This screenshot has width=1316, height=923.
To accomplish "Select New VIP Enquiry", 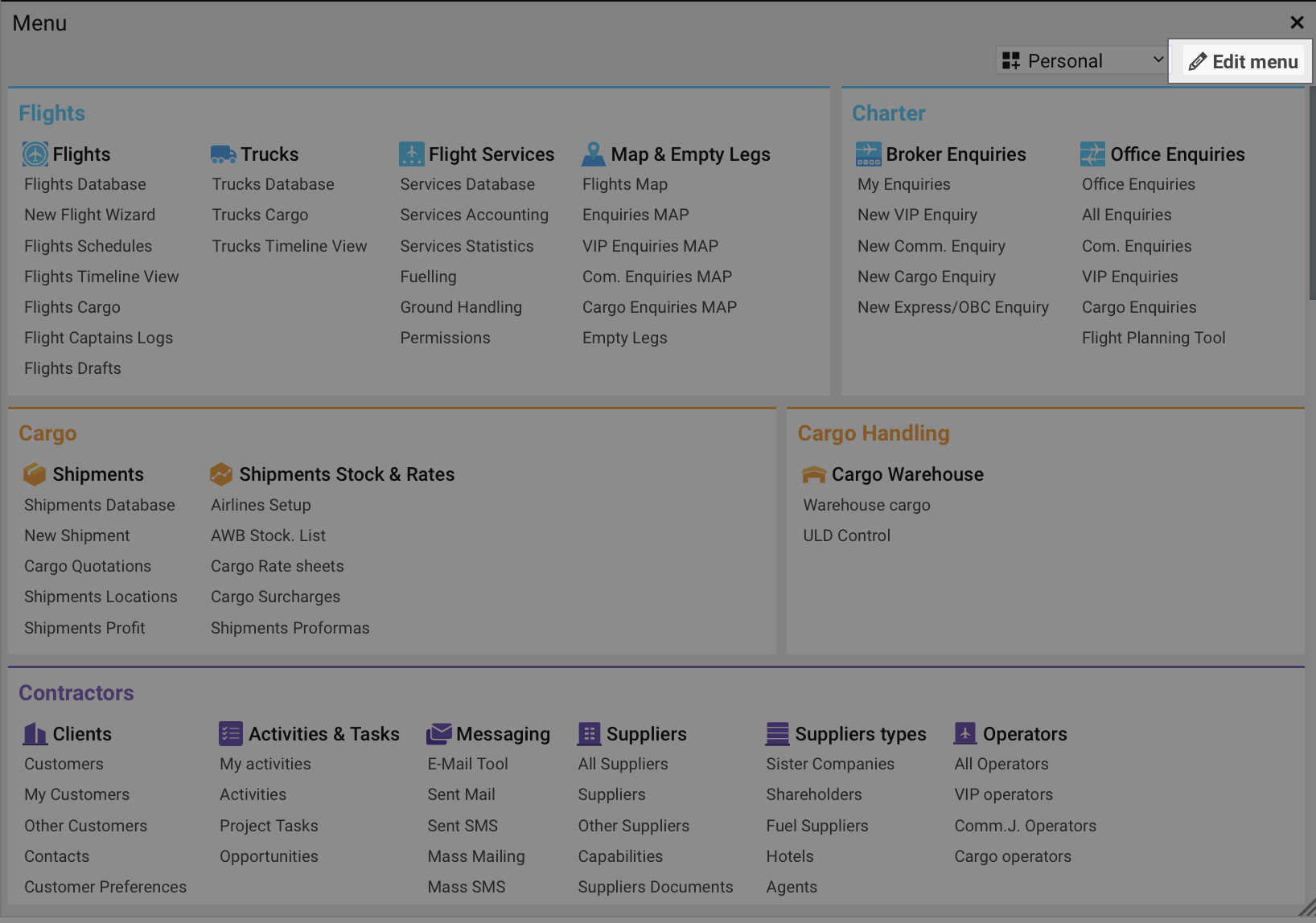I will pyautogui.click(x=917, y=215).
